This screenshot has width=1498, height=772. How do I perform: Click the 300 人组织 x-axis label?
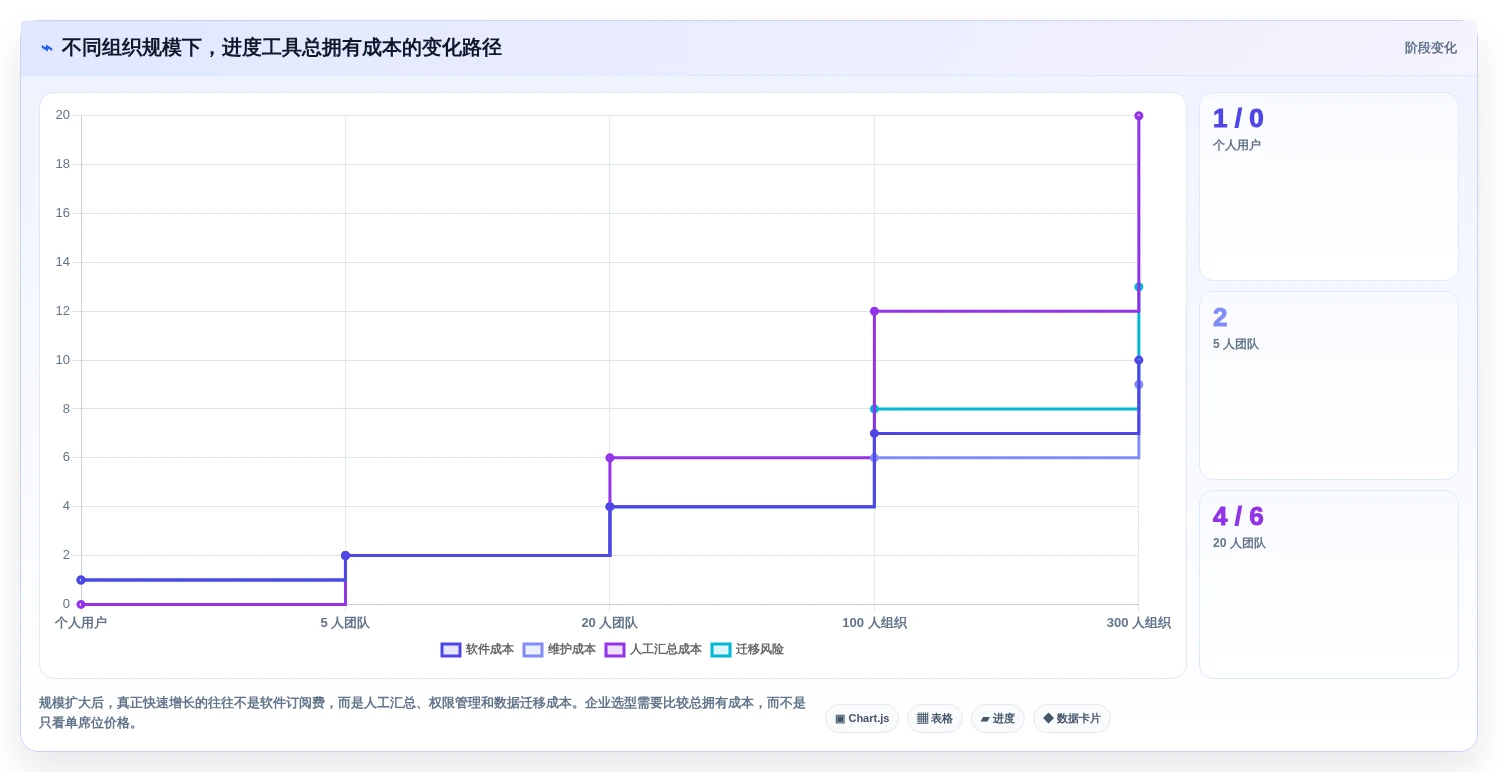coord(1138,623)
